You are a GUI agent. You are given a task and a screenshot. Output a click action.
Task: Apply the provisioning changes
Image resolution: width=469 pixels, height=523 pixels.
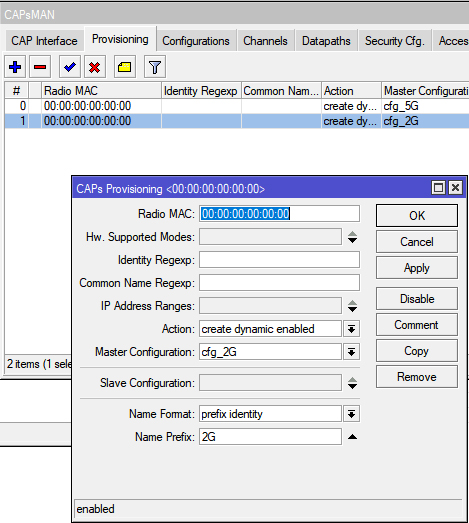[417, 268]
